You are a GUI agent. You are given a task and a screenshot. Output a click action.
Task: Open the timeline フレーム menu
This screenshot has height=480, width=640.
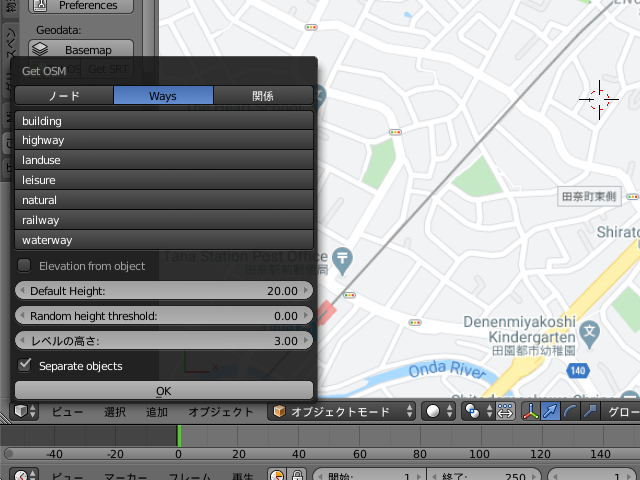pos(190,476)
